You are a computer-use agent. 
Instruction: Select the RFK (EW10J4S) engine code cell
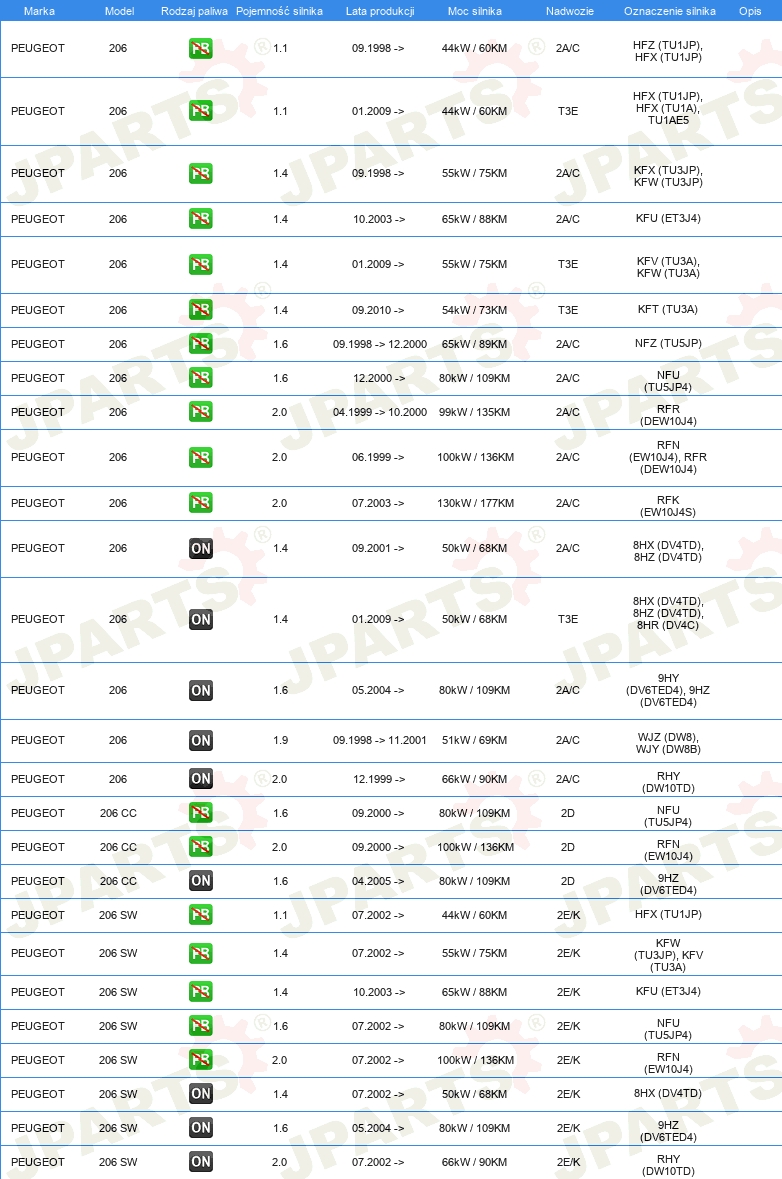668,506
